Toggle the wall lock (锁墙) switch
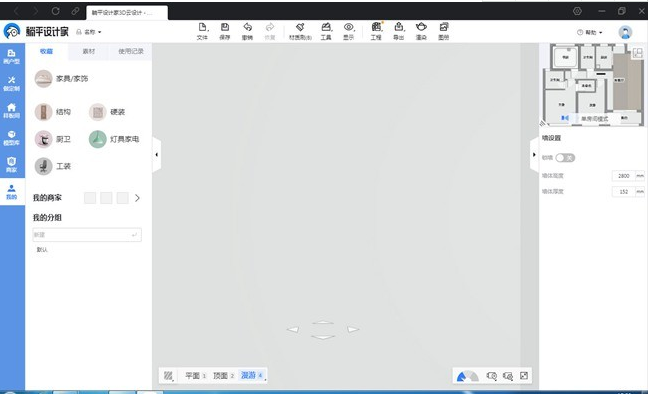The width and height of the screenshot is (655, 394). [x=565, y=158]
